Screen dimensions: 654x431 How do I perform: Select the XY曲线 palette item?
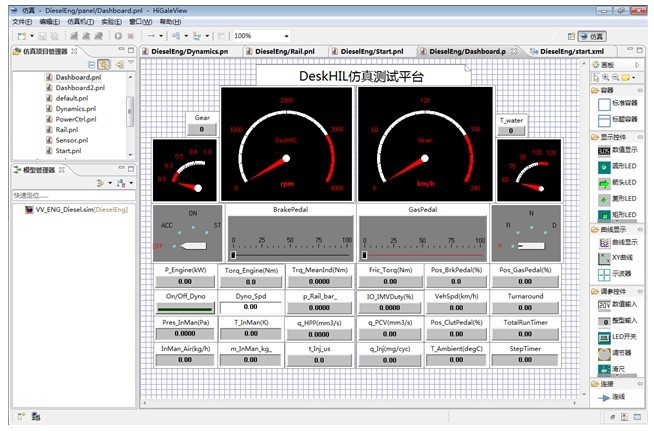coord(616,258)
